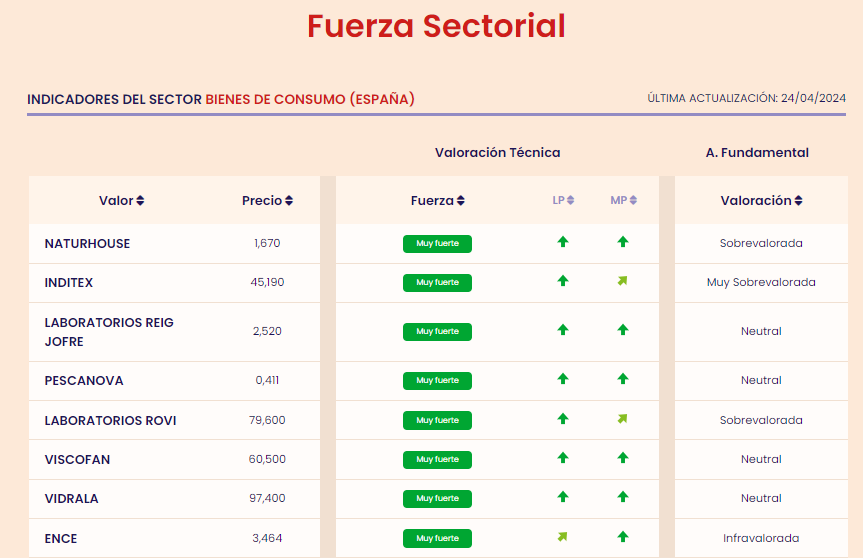
Task: Sort table by Precio column
Action: 267,201
